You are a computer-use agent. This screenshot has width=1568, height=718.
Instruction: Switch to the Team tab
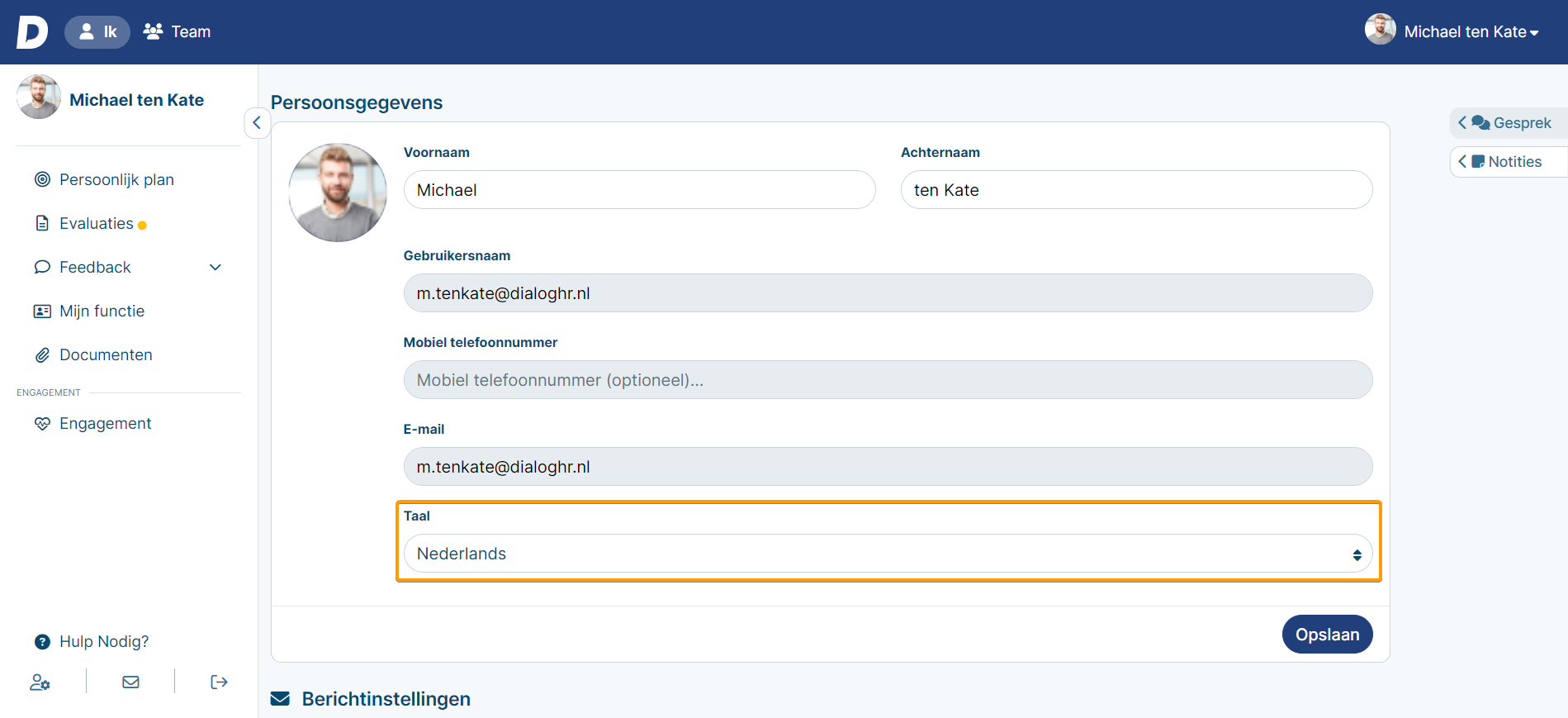177,32
